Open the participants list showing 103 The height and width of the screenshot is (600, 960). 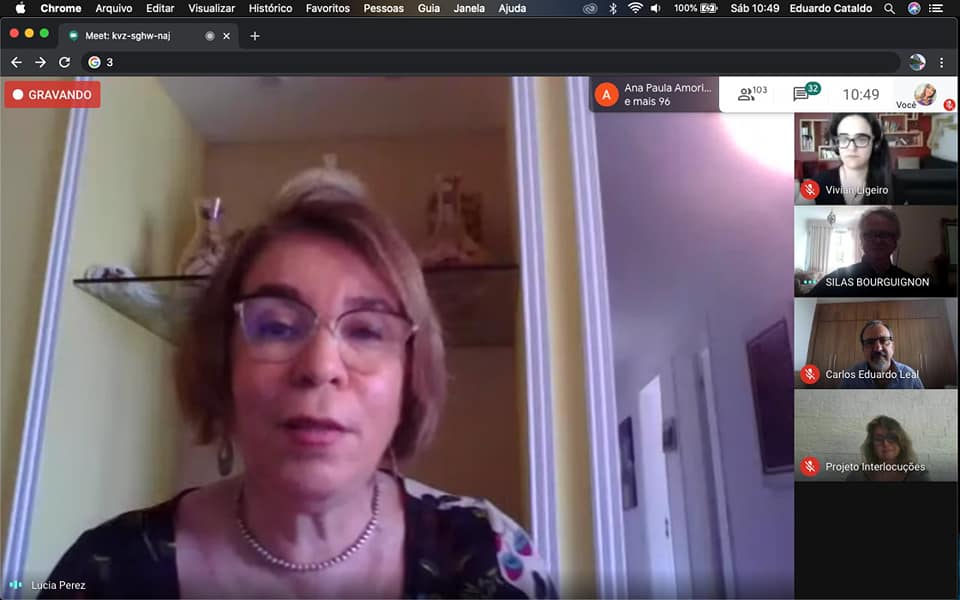click(752, 94)
